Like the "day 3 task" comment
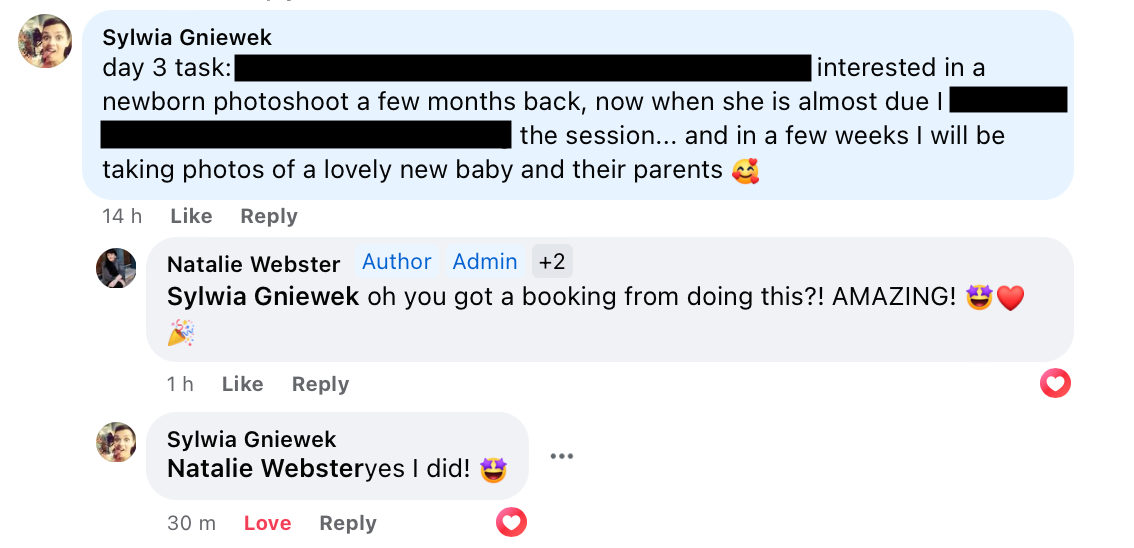The height and width of the screenshot is (548, 1134). [x=191, y=216]
